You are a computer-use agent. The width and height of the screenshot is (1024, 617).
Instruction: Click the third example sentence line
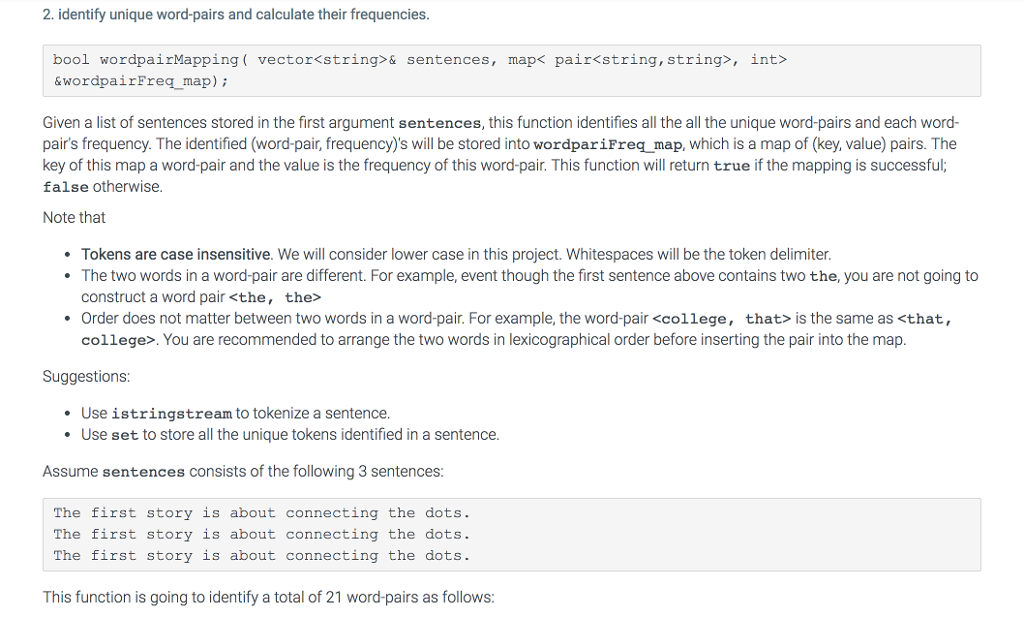261,556
